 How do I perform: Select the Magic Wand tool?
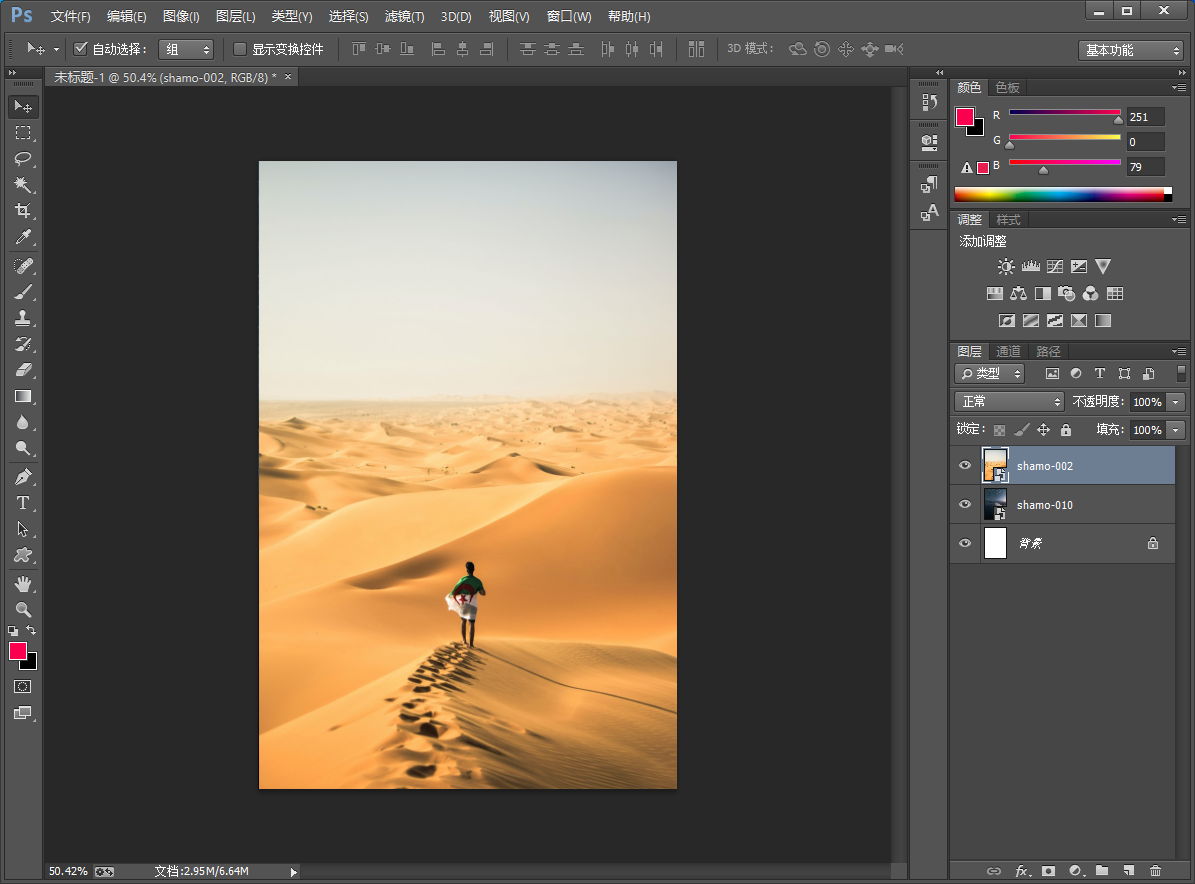[x=23, y=184]
